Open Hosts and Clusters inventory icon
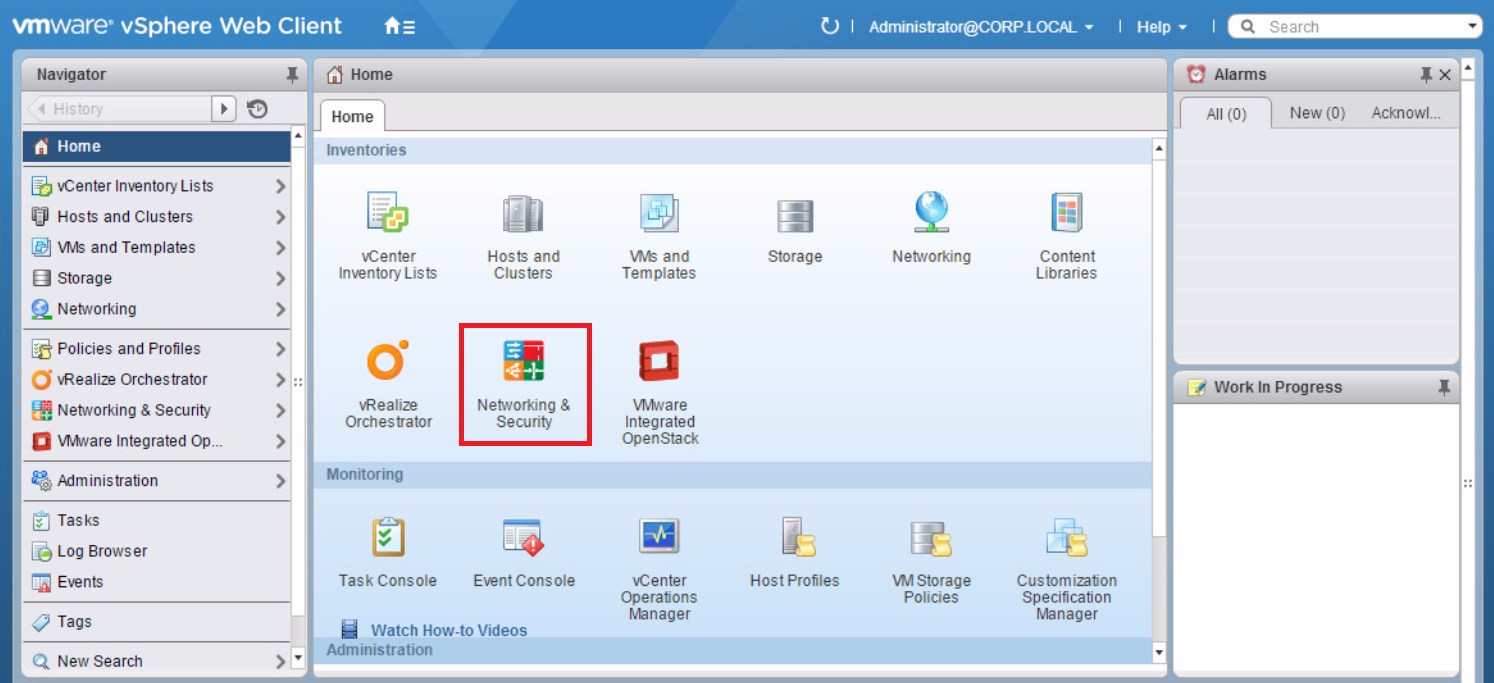Screen dimensions: 1494x683 point(523,212)
